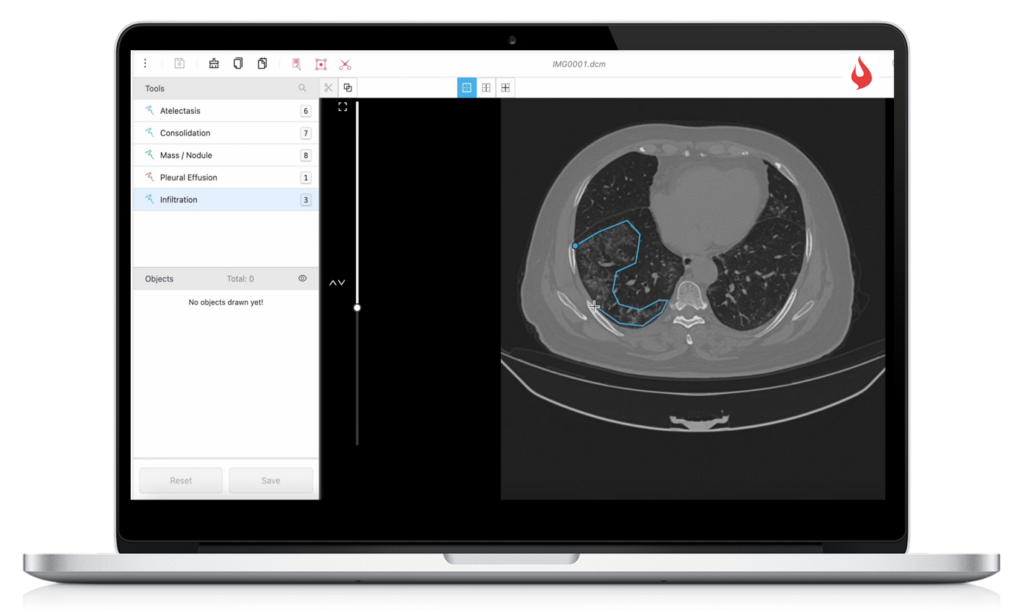
Task: Select the pink scissors cut tool
Action: click(345, 63)
